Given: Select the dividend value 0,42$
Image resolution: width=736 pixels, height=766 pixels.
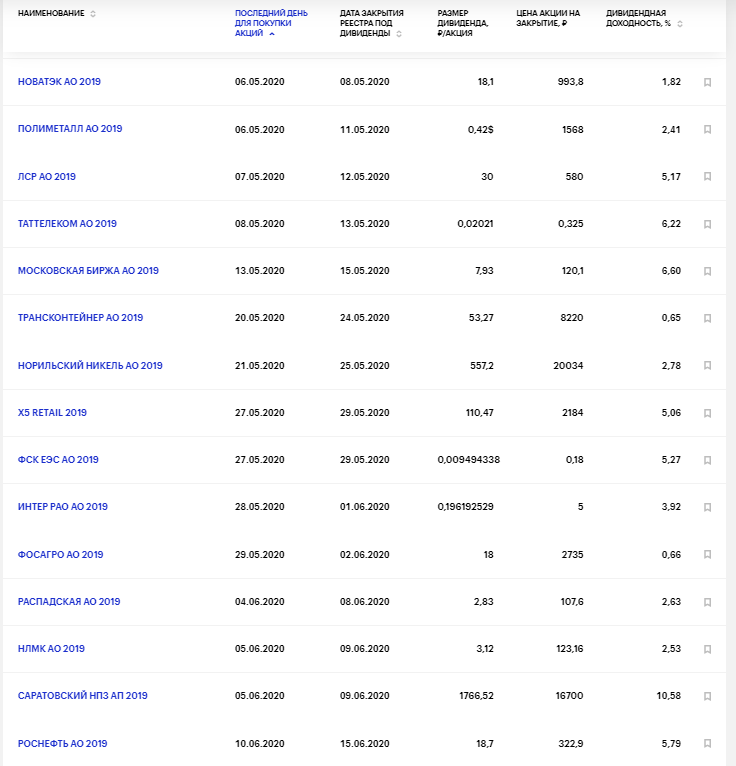Looking at the screenshot, I should click(x=481, y=129).
